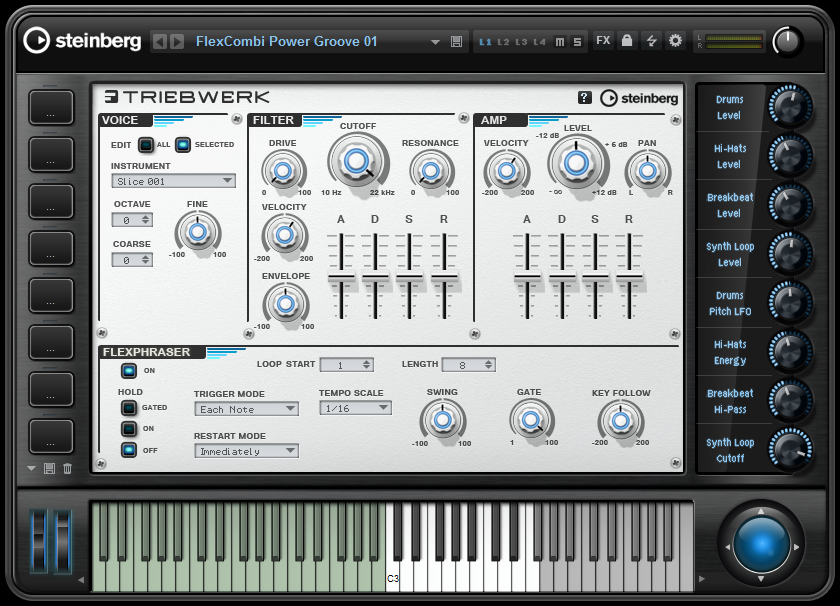Click the FlexPhraser Swing knob

tap(442, 420)
